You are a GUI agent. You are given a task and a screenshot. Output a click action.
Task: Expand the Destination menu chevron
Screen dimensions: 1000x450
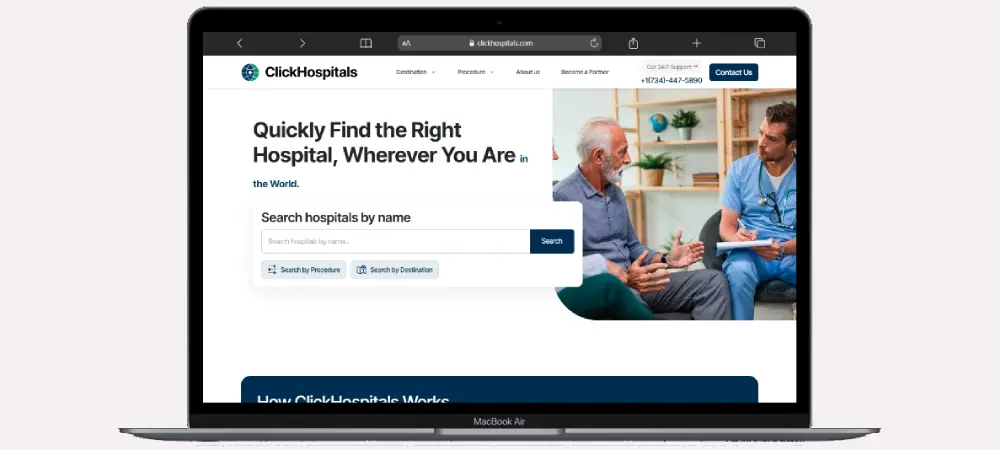(x=434, y=73)
